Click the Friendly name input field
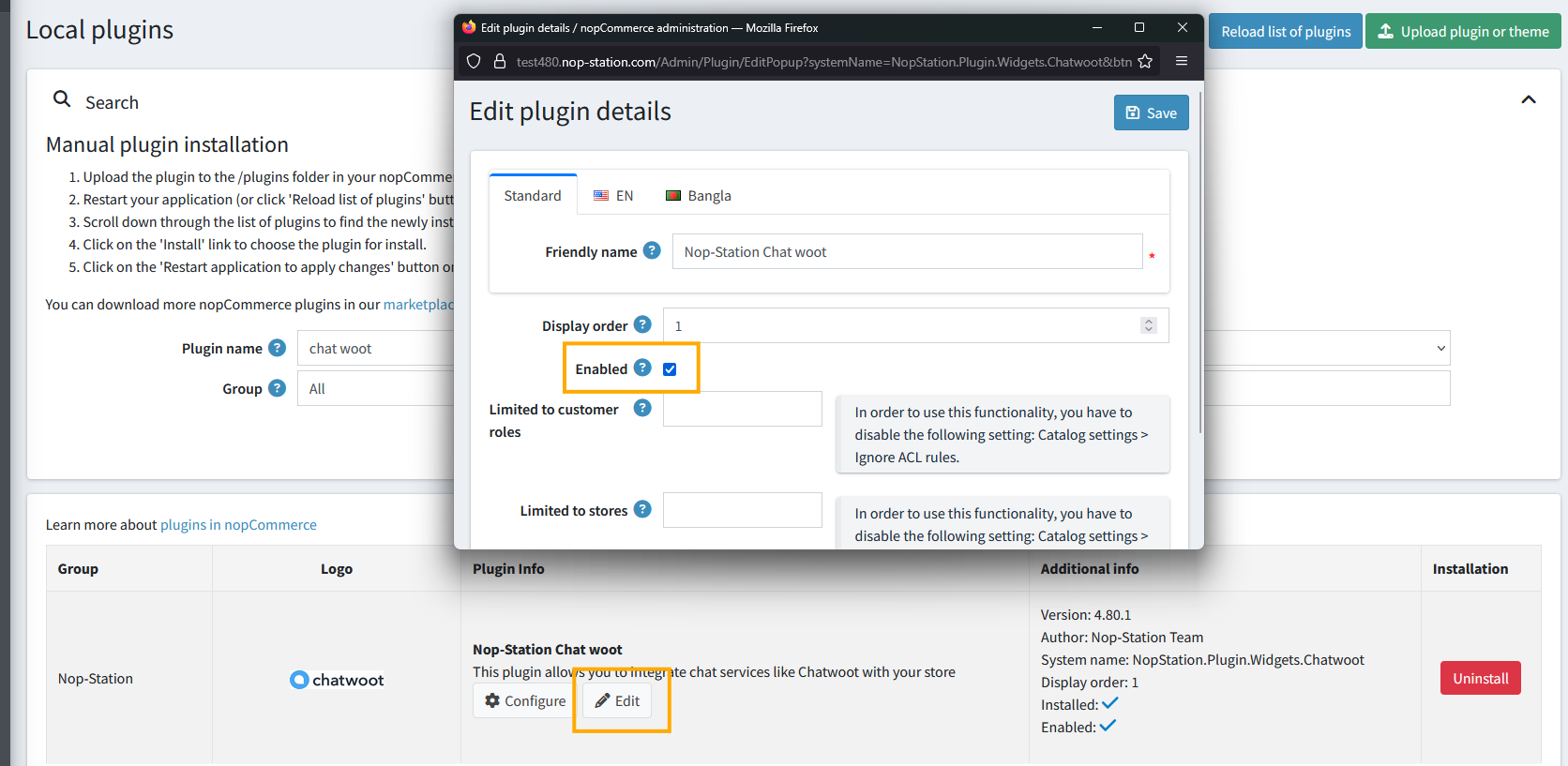Image resolution: width=1568 pixels, height=766 pixels. [x=907, y=251]
